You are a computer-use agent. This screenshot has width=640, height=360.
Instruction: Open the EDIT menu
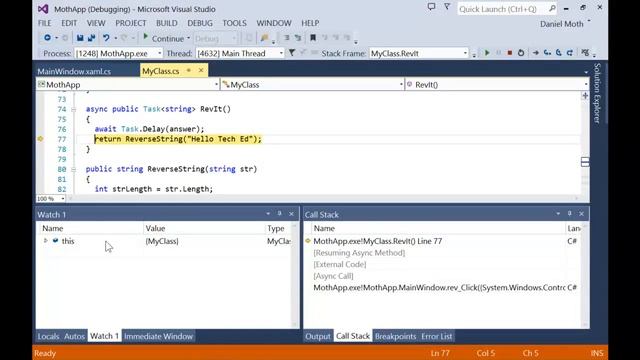69,23
